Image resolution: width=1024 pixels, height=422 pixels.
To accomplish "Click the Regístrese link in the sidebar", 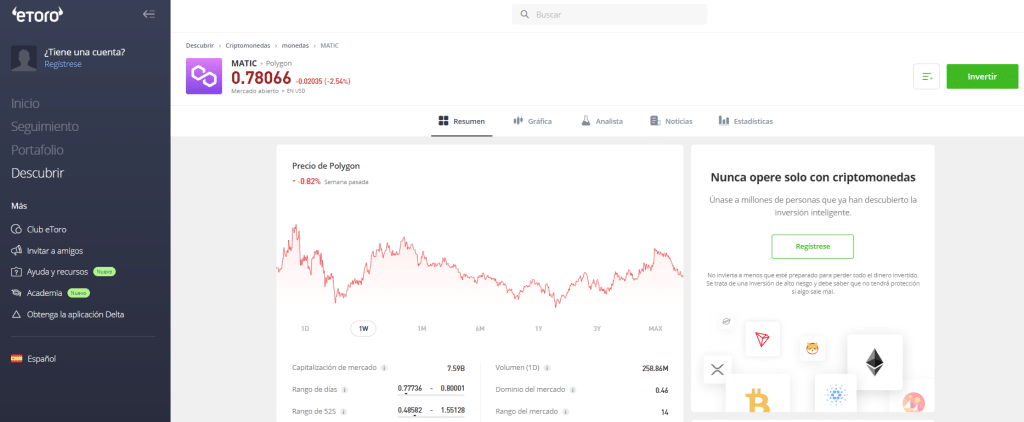I will coord(63,64).
